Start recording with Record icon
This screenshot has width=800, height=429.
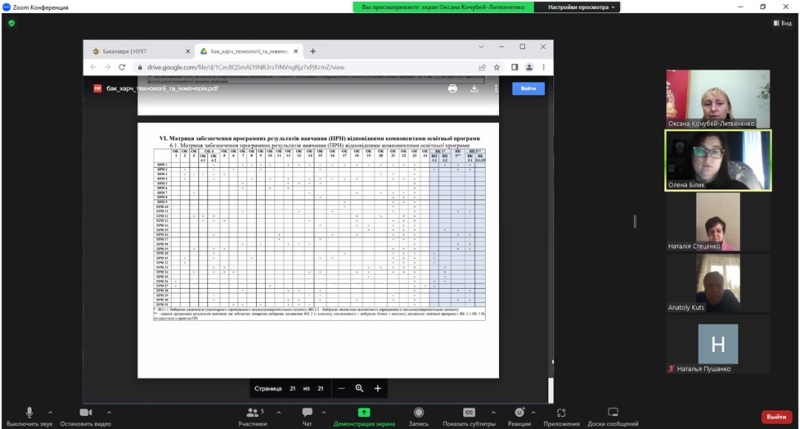(418, 412)
